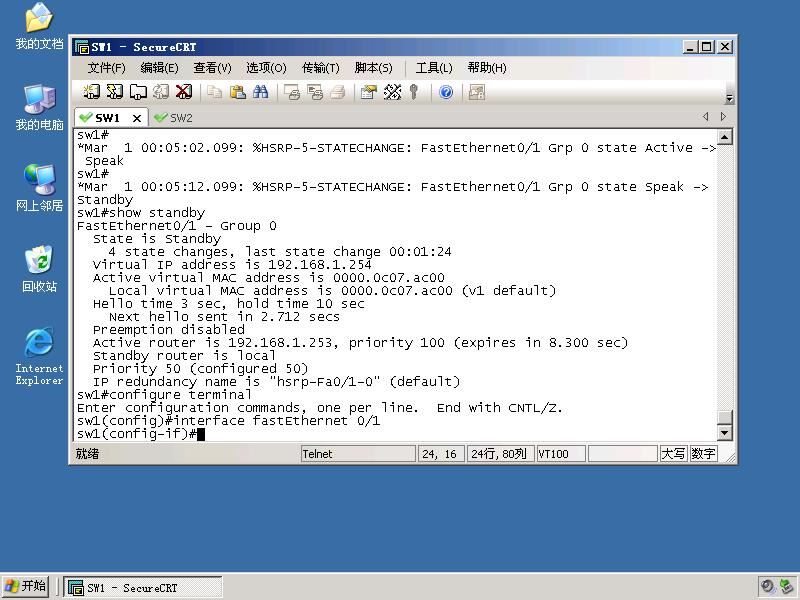This screenshot has height=600, width=800.
Task: Click 'Priority 50 (configured 50)' line
Action: (200, 369)
